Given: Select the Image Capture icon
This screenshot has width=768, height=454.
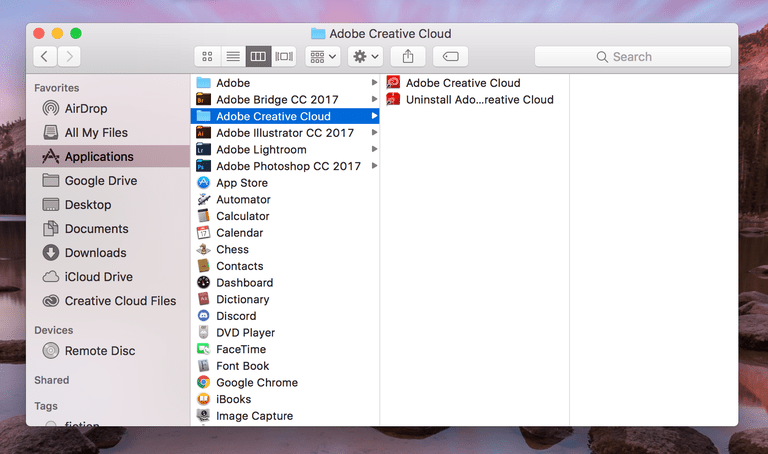Looking at the screenshot, I should (203, 415).
